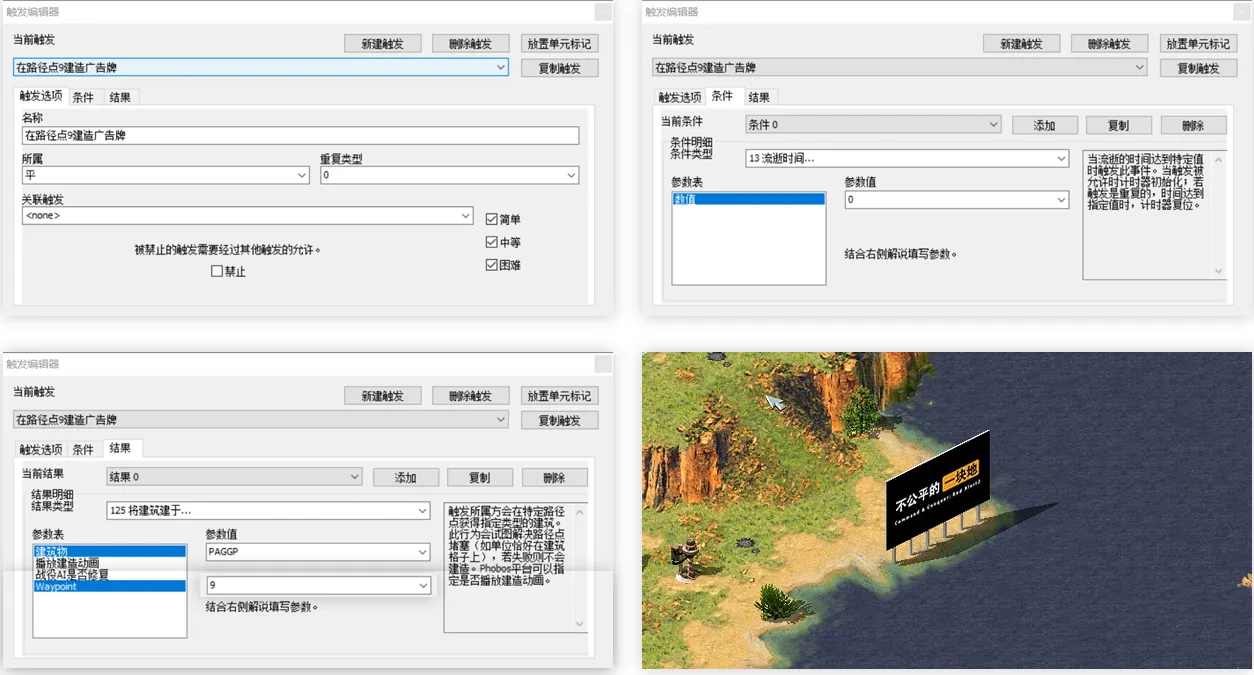Click 放置单元标记 in the window with 当前结果
The width and height of the screenshot is (1254, 675).
tap(559, 395)
